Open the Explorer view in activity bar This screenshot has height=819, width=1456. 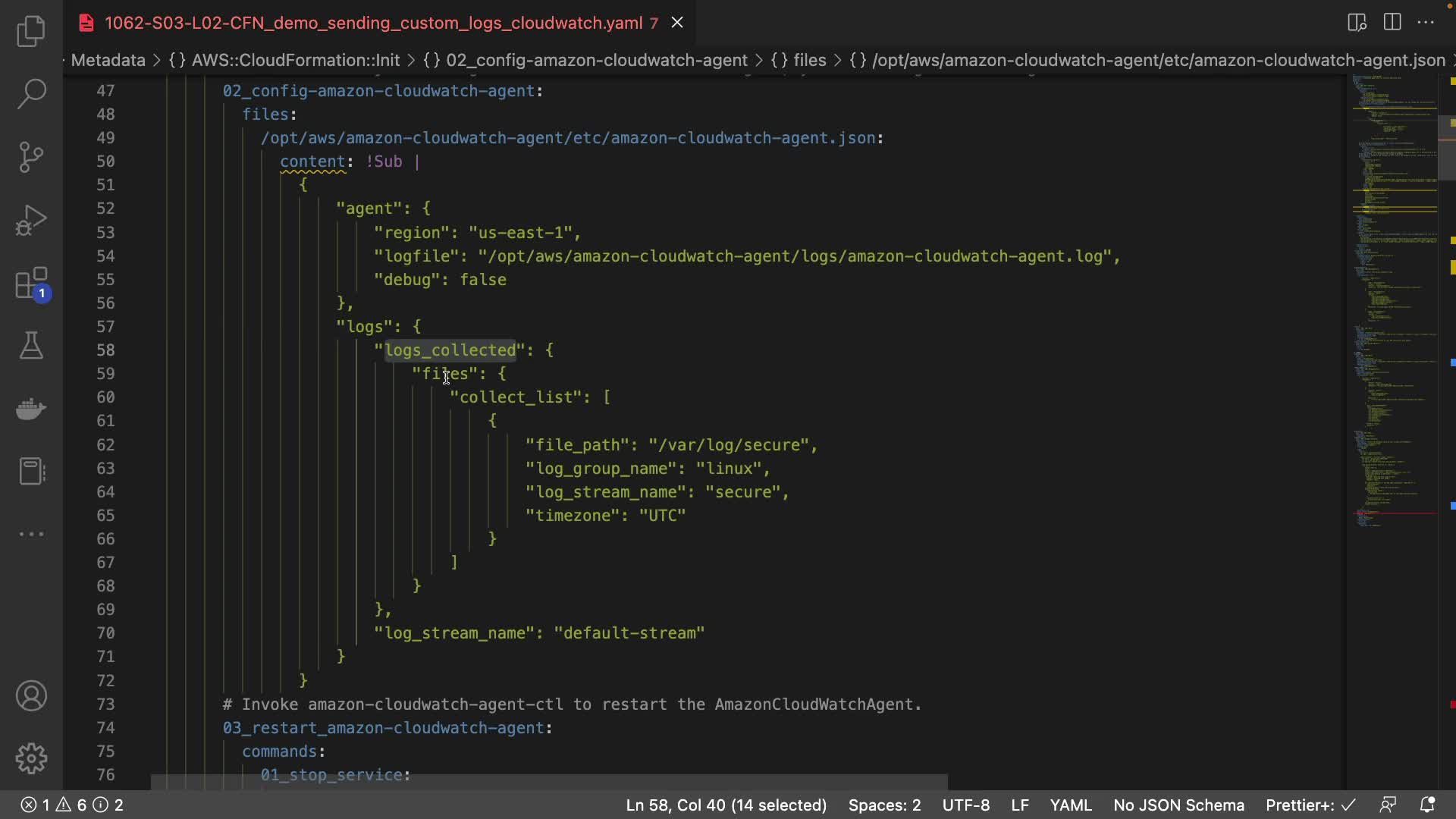(x=31, y=32)
